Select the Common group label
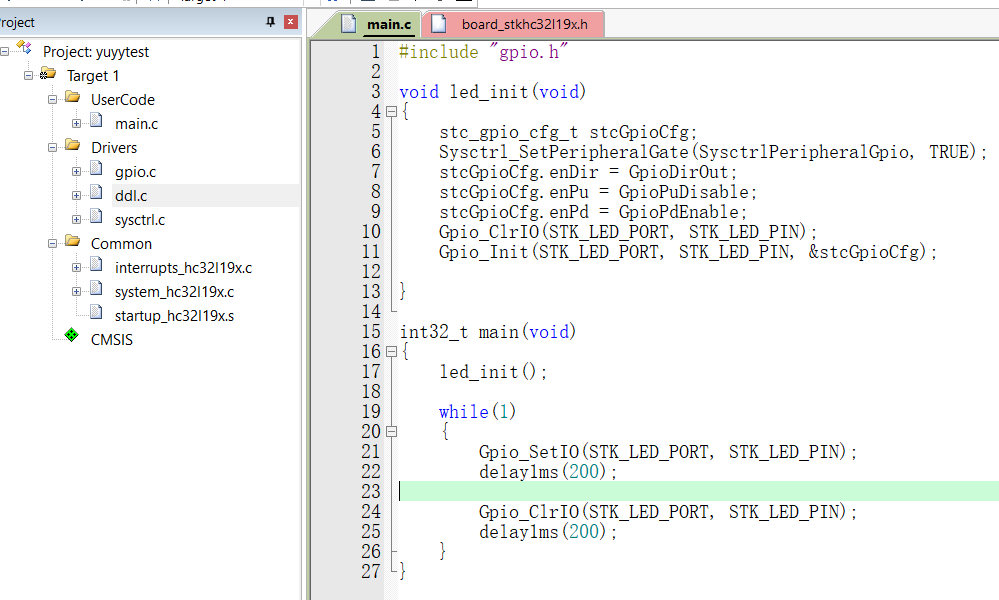The image size is (999, 600). (x=121, y=244)
